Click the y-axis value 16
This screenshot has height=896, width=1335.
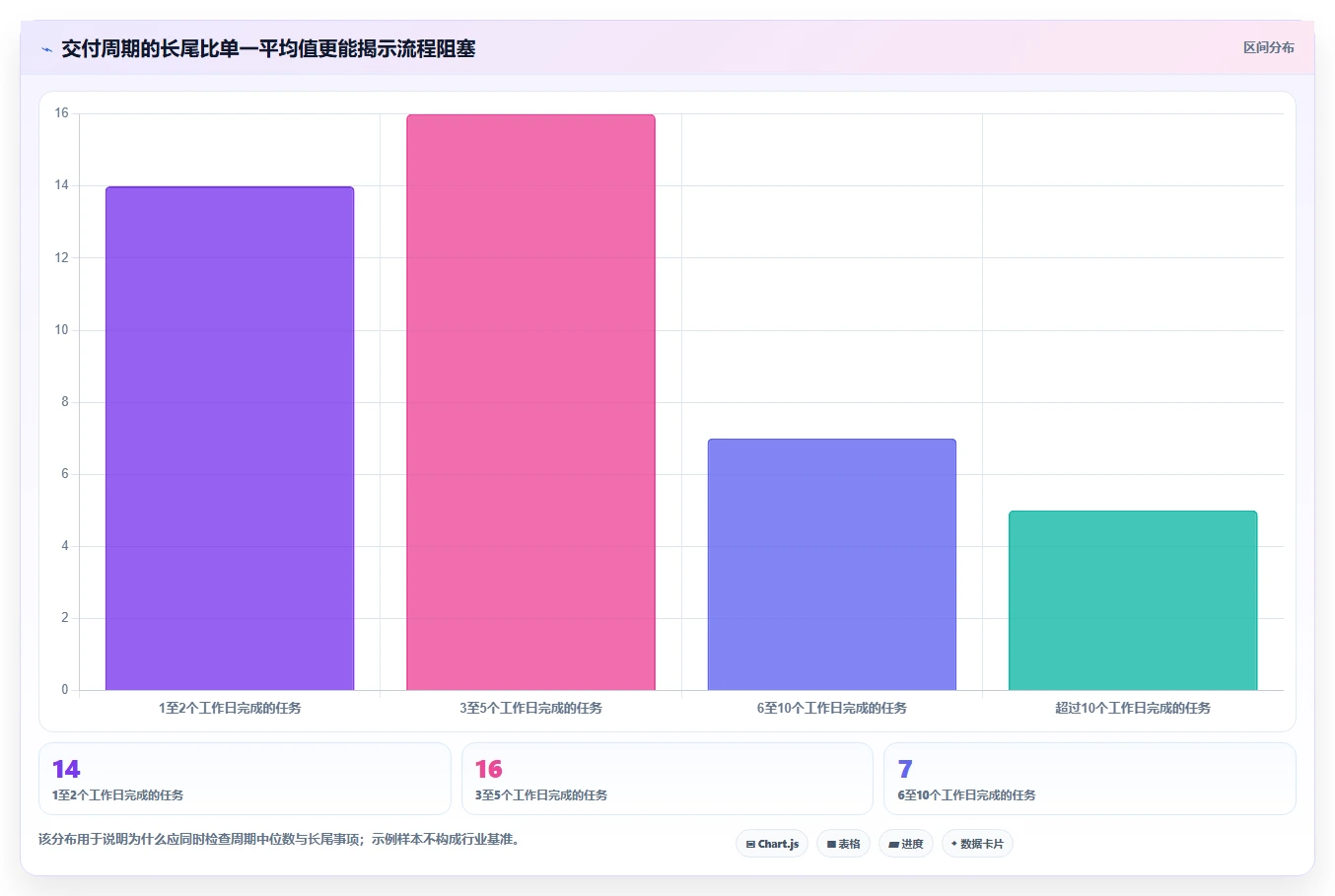(x=62, y=113)
